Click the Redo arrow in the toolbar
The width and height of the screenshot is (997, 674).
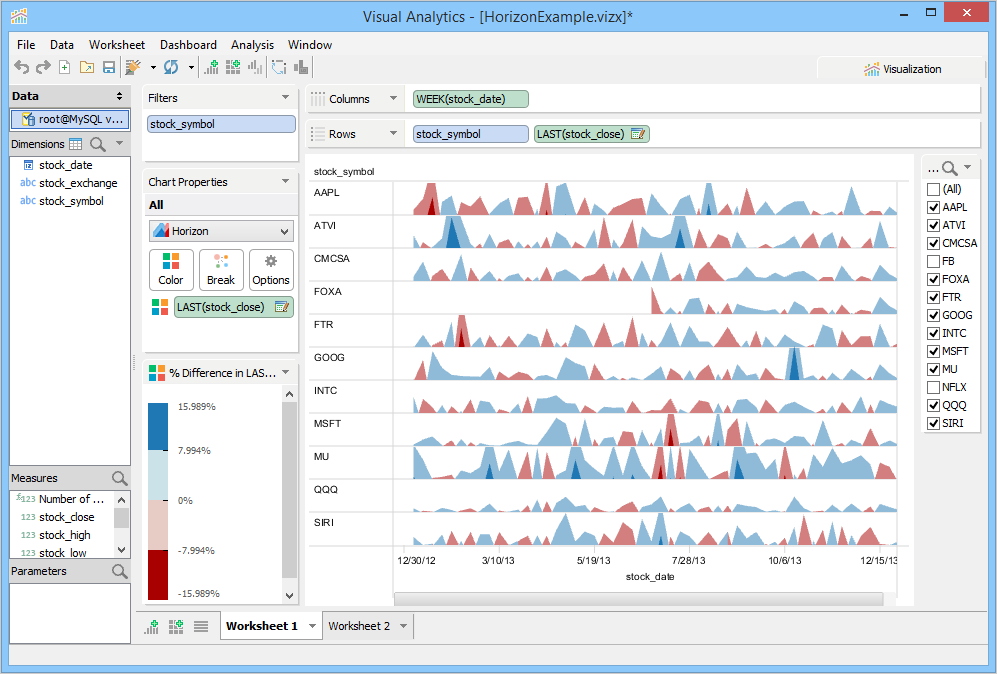tap(43, 67)
